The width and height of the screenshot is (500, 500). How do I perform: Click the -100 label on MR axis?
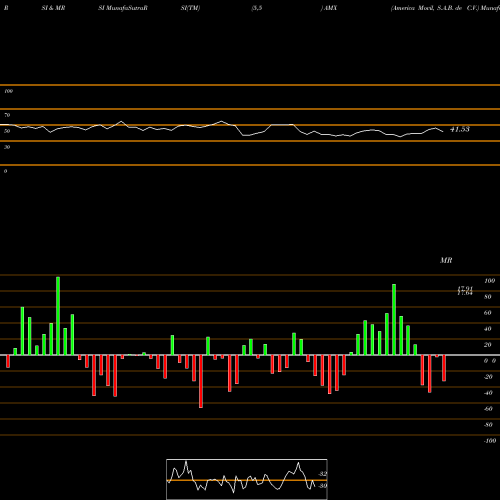(490, 441)
